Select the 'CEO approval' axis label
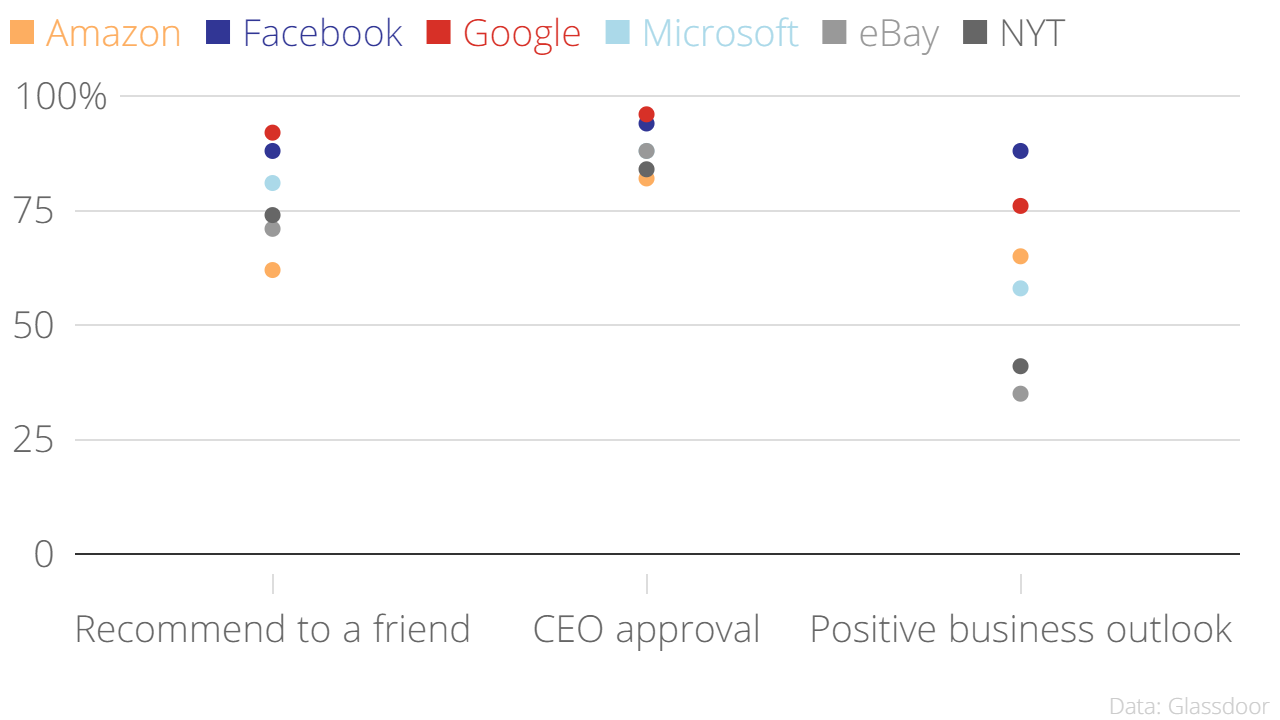 point(646,629)
